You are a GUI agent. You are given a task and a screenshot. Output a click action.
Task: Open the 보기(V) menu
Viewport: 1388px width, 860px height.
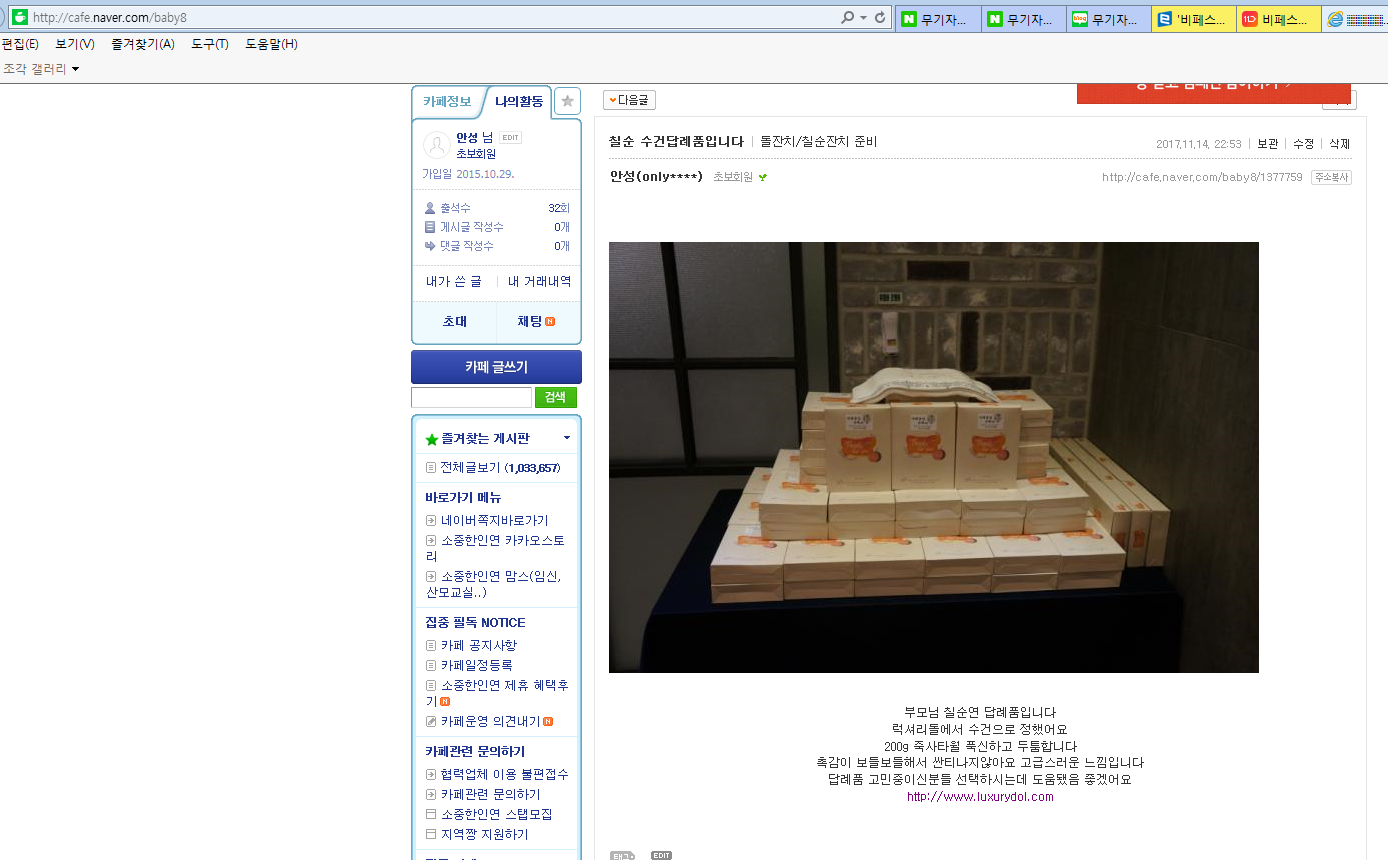75,44
